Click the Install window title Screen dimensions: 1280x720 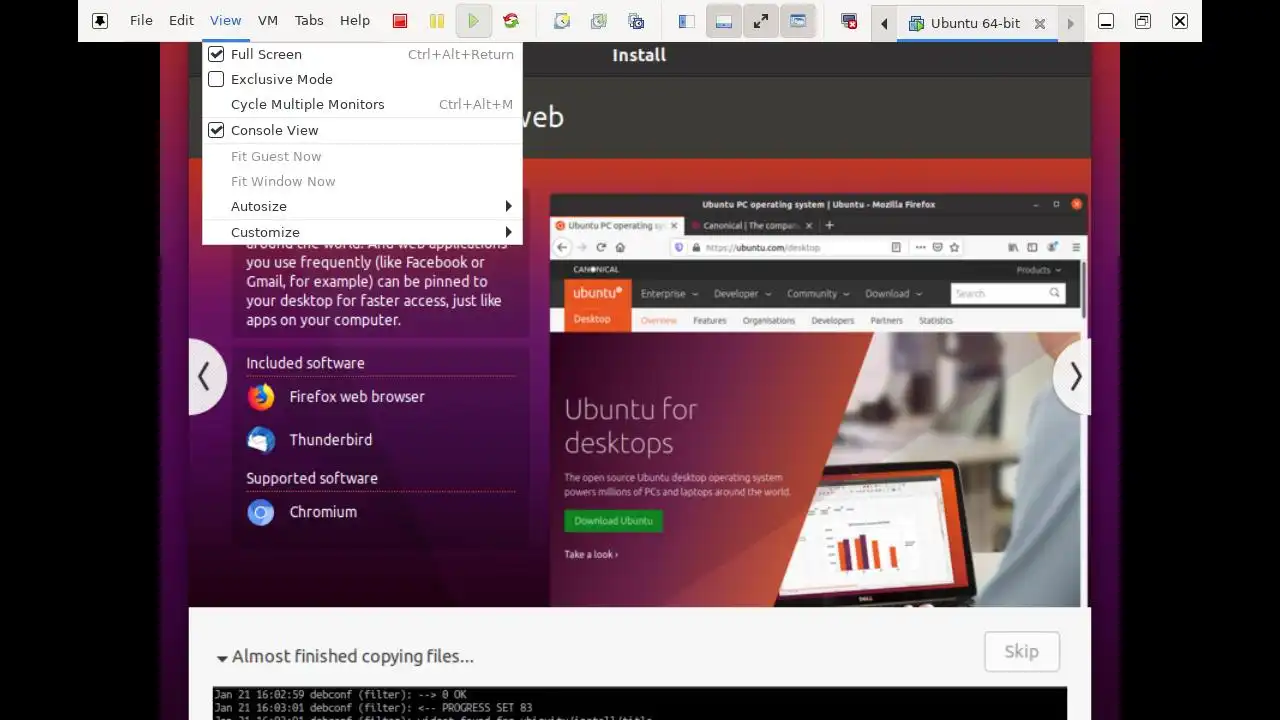pyautogui.click(x=639, y=55)
